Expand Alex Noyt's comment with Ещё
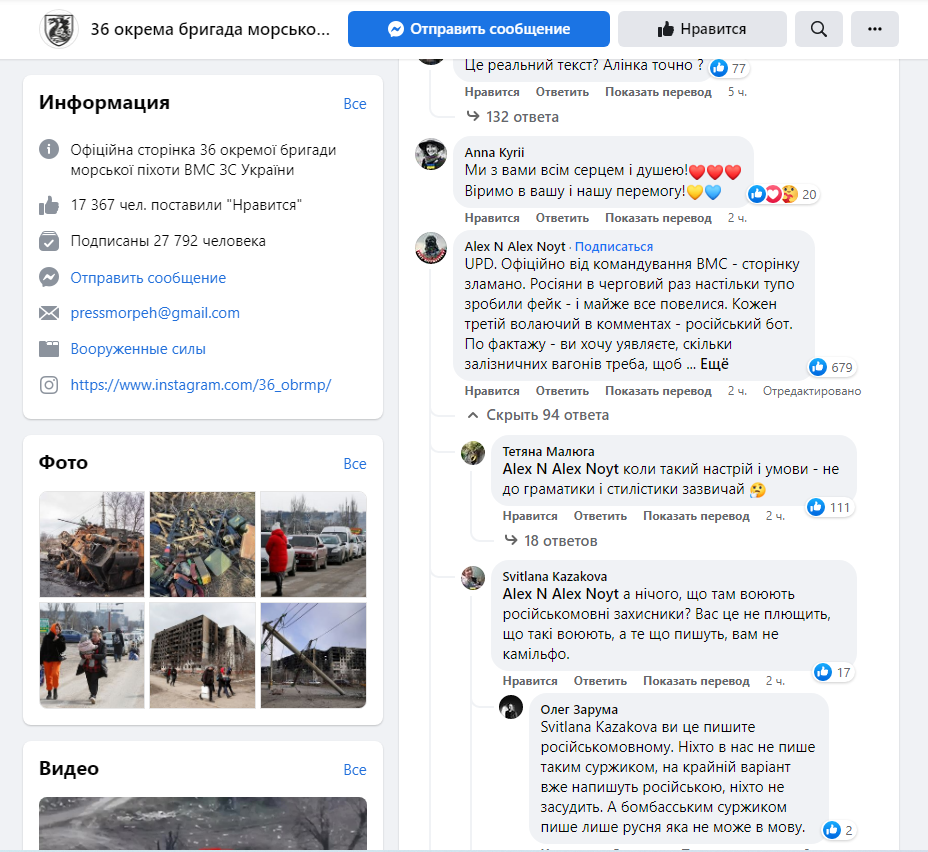 pos(714,364)
